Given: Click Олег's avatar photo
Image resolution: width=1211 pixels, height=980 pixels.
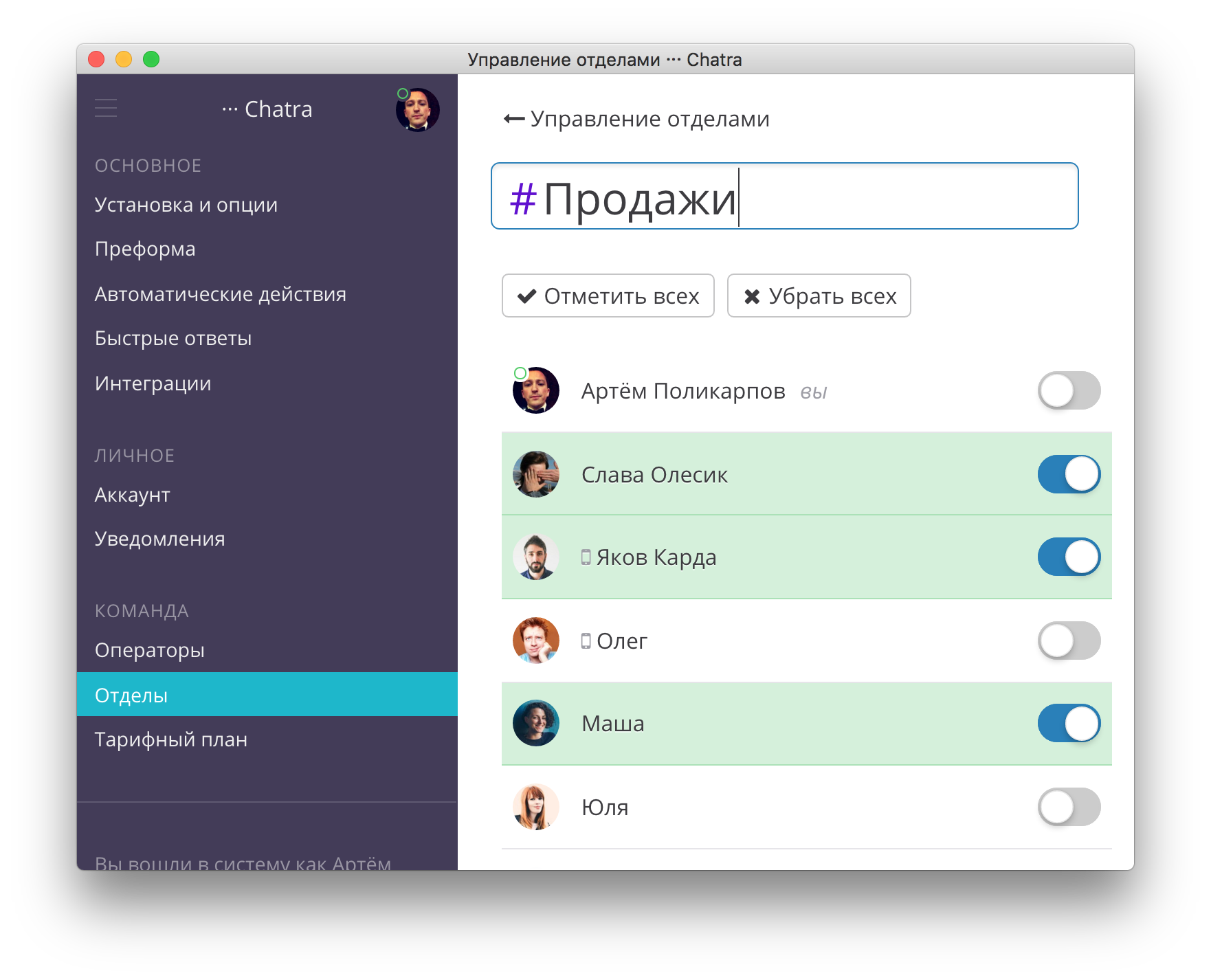Looking at the screenshot, I should [x=536, y=641].
